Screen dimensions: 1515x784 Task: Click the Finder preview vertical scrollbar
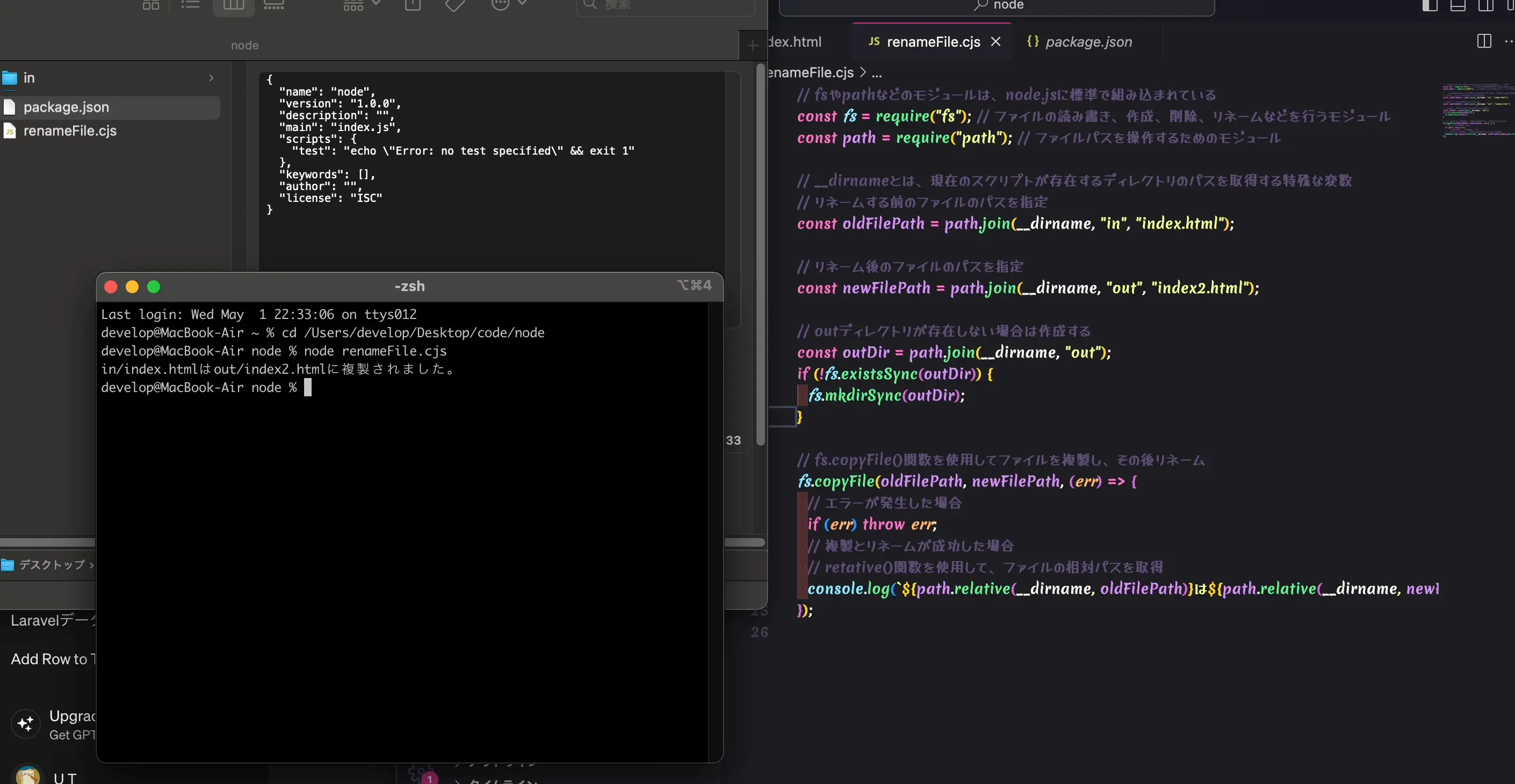pyautogui.click(x=760, y=254)
